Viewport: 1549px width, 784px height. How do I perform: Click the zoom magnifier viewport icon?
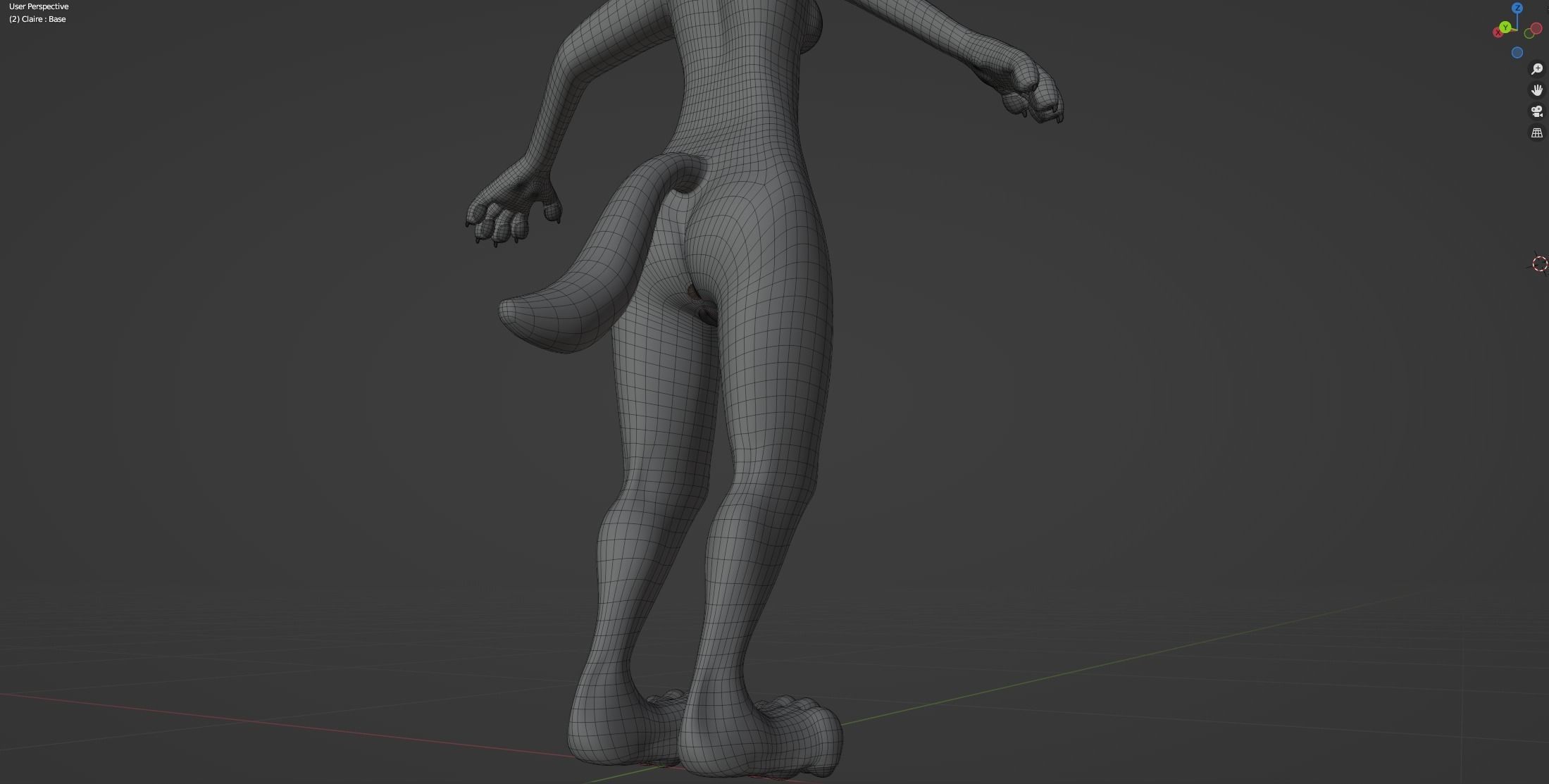coord(1537,69)
